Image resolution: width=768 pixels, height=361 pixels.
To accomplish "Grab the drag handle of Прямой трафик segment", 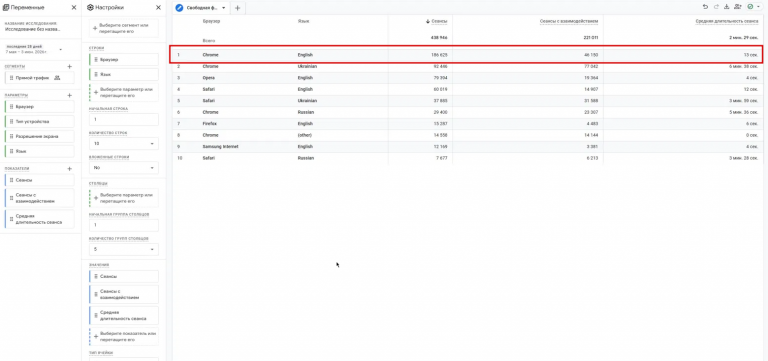I will pyautogui.click(x=11, y=77).
